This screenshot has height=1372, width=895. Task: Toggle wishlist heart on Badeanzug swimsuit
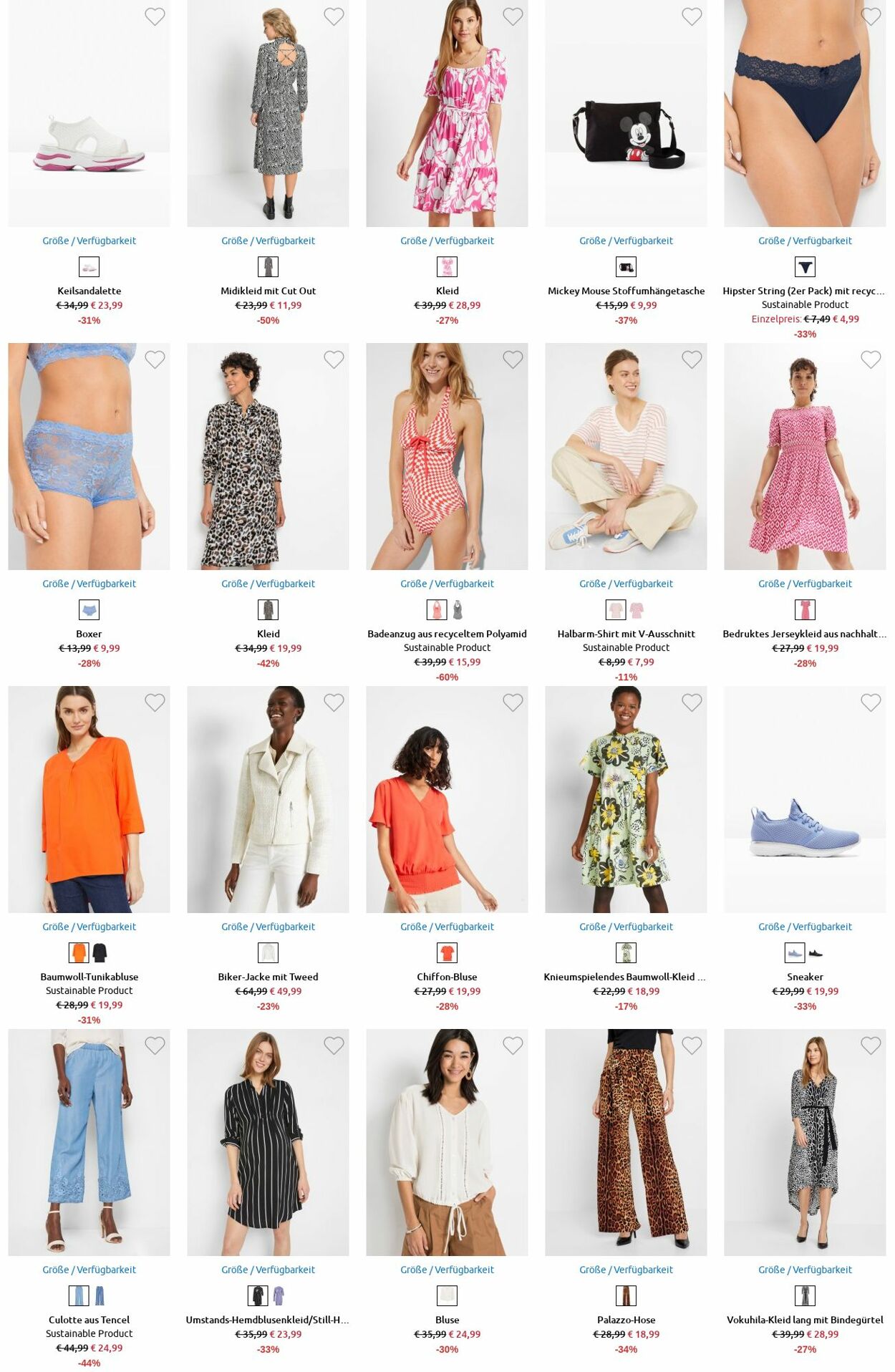click(x=513, y=359)
